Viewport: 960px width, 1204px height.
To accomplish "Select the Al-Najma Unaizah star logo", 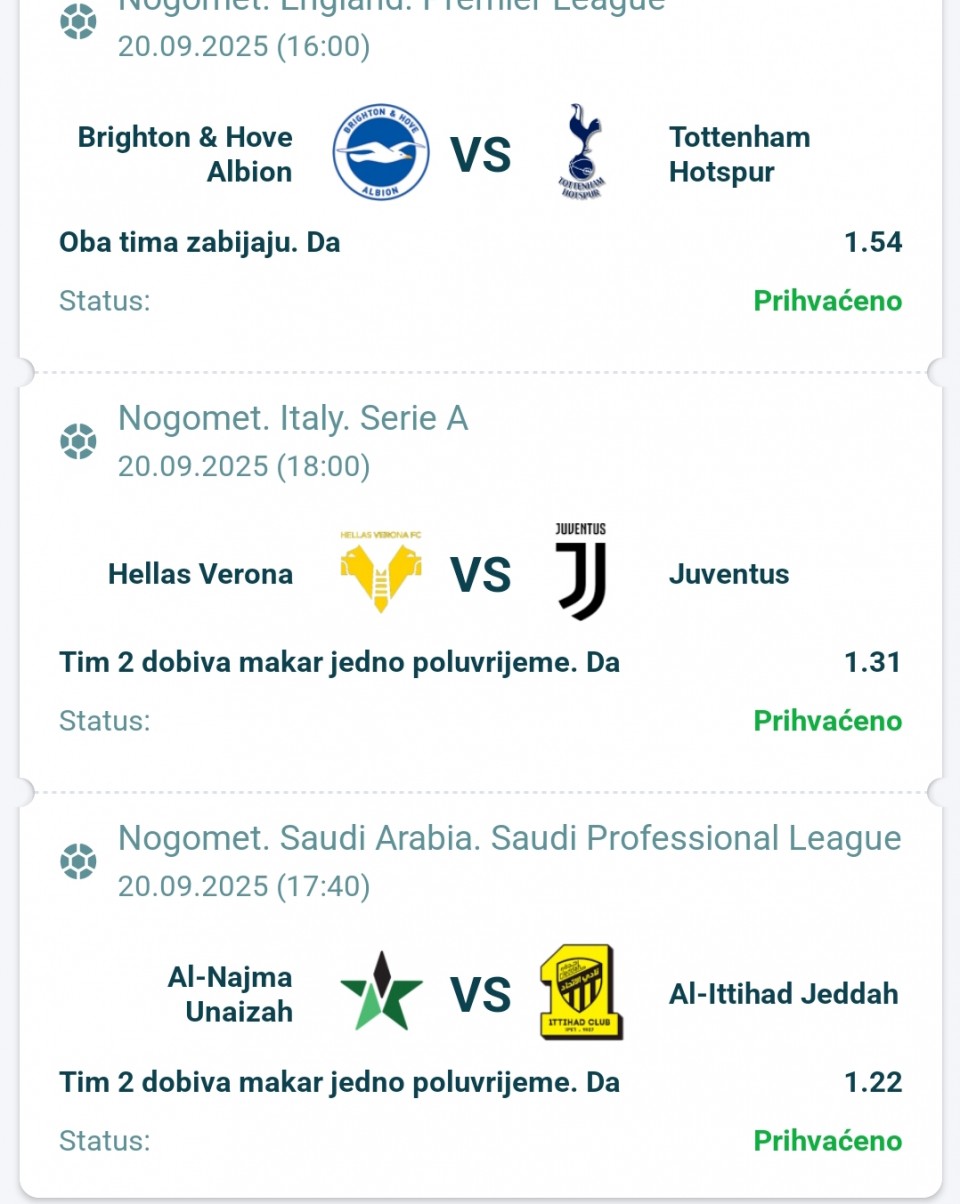I will coord(381,992).
